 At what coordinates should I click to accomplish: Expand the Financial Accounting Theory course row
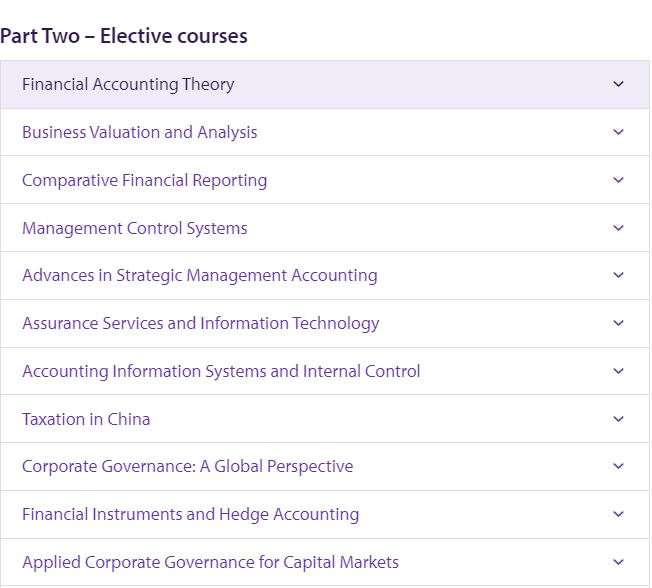point(128,84)
